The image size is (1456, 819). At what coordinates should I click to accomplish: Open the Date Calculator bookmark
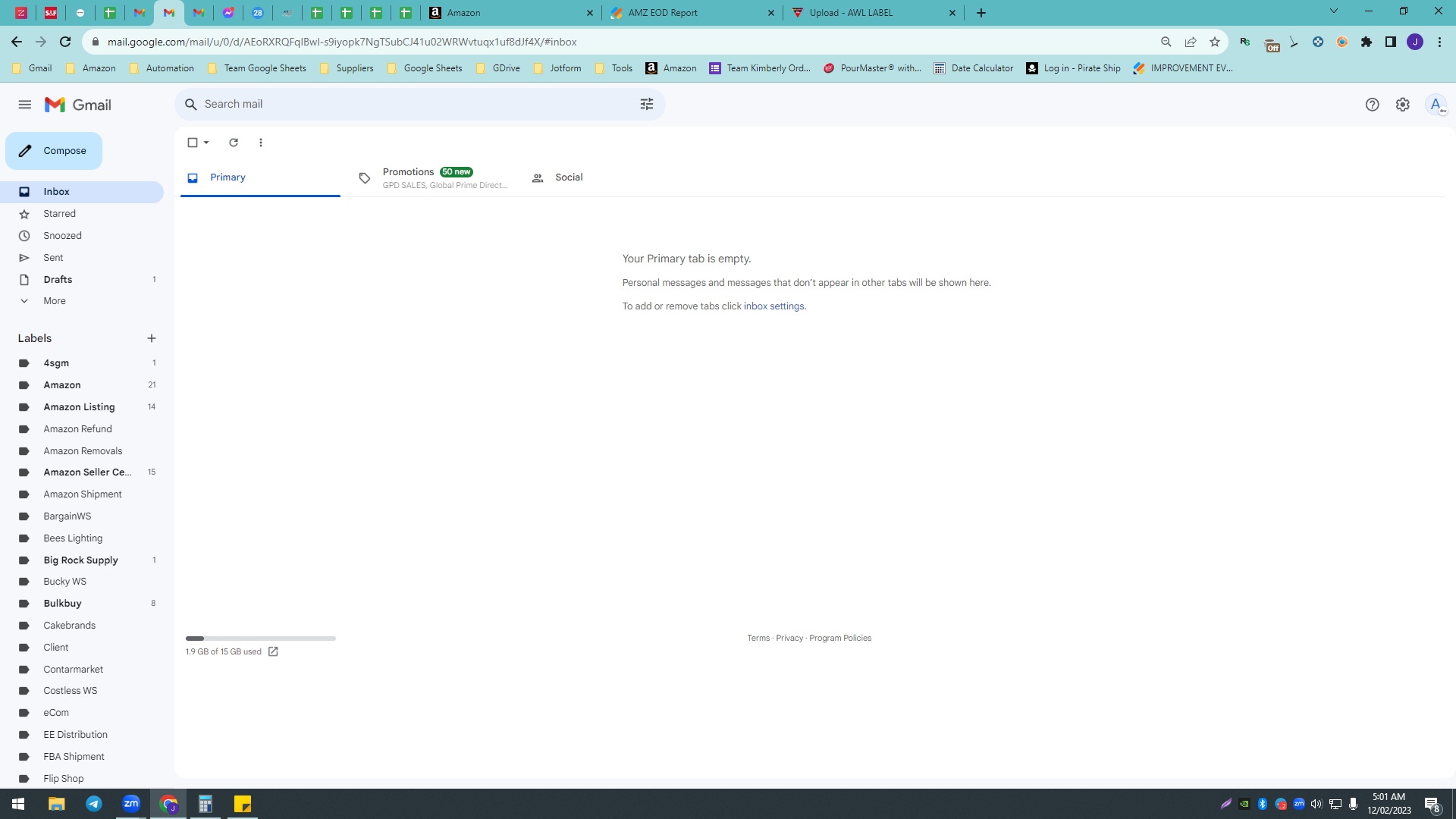[x=974, y=68]
